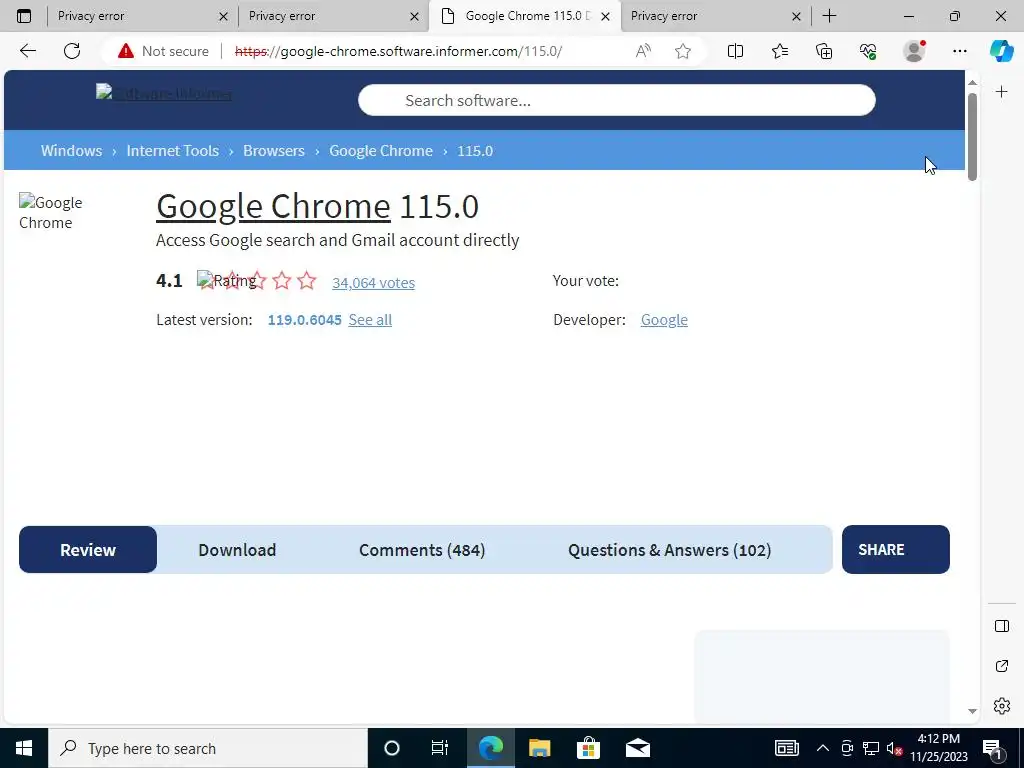Viewport: 1024px width, 768px height.
Task: Open tab actions menu icon
Action: click(24, 16)
